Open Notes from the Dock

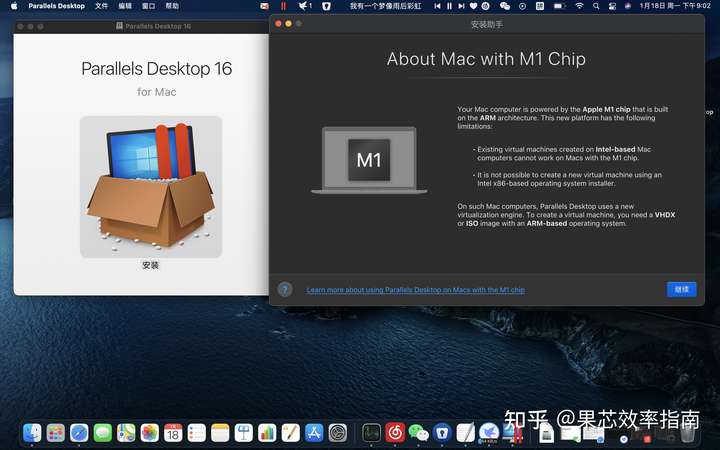(x=220, y=433)
